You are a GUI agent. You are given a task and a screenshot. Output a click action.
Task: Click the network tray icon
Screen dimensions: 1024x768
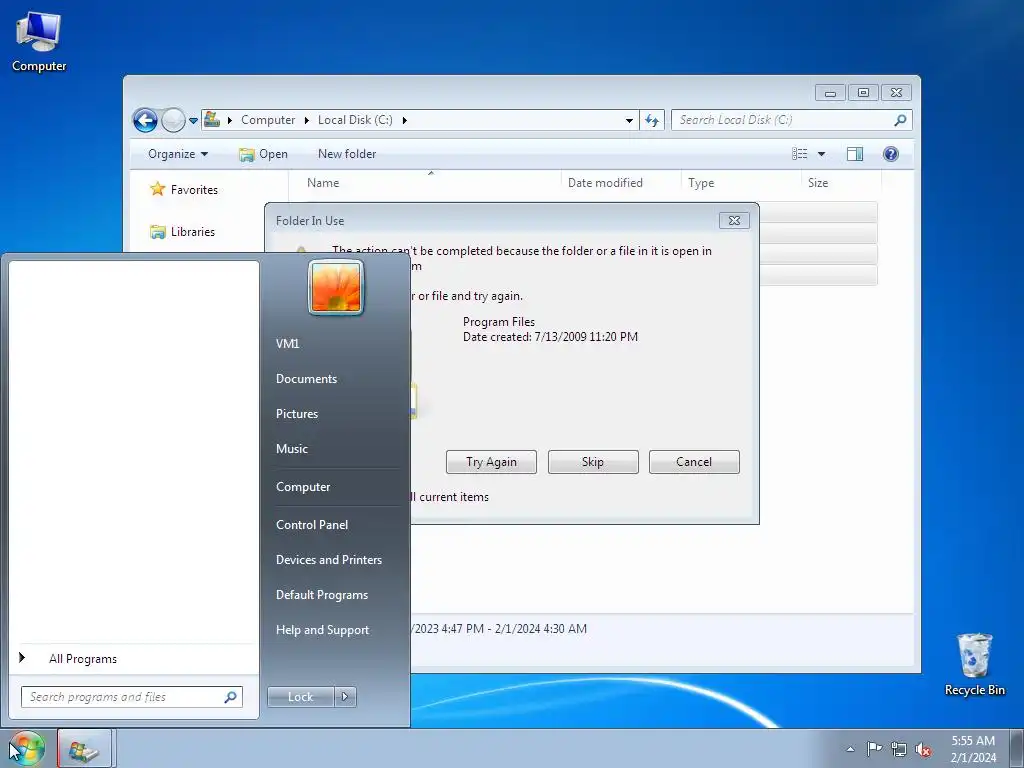click(899, 749)
